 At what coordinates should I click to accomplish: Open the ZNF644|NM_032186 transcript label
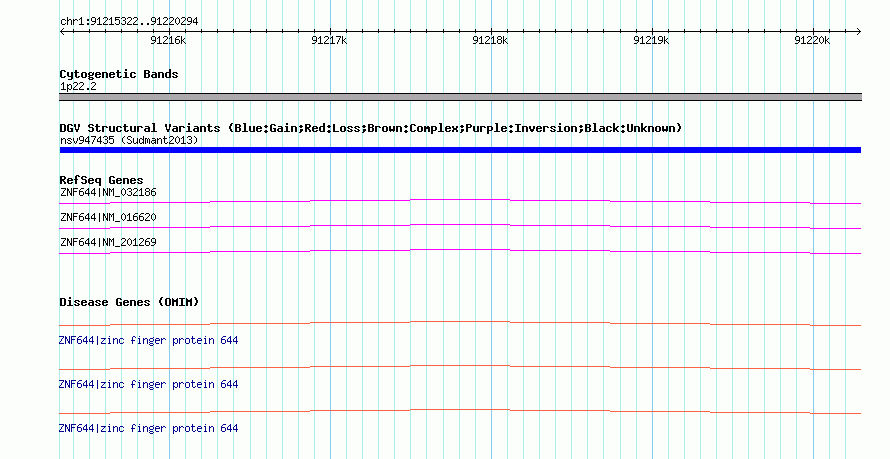pos(108,192)
